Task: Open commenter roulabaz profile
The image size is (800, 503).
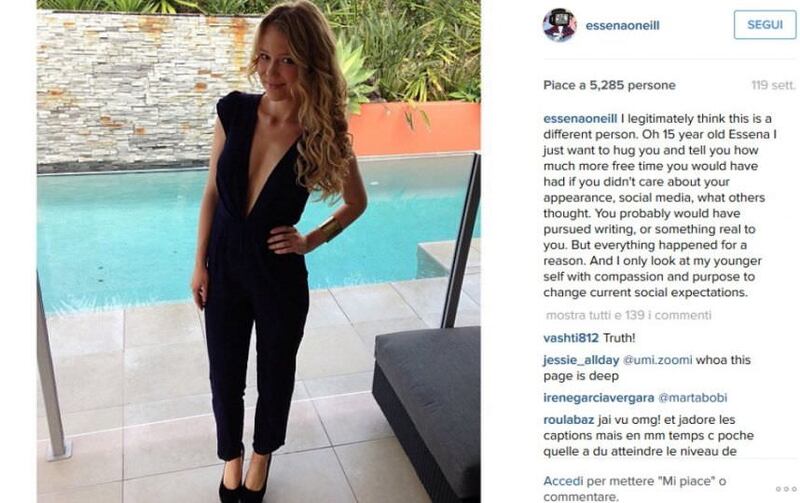Action: click(x=569, y=420)
